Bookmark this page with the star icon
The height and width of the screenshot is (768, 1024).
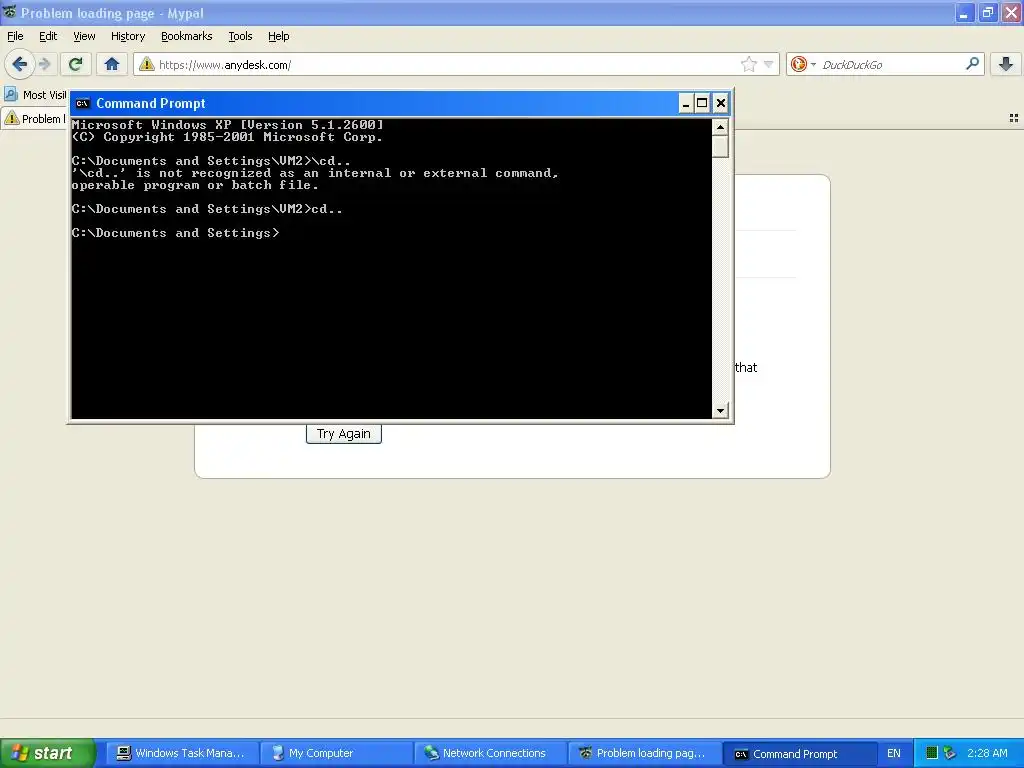(748, 64)
